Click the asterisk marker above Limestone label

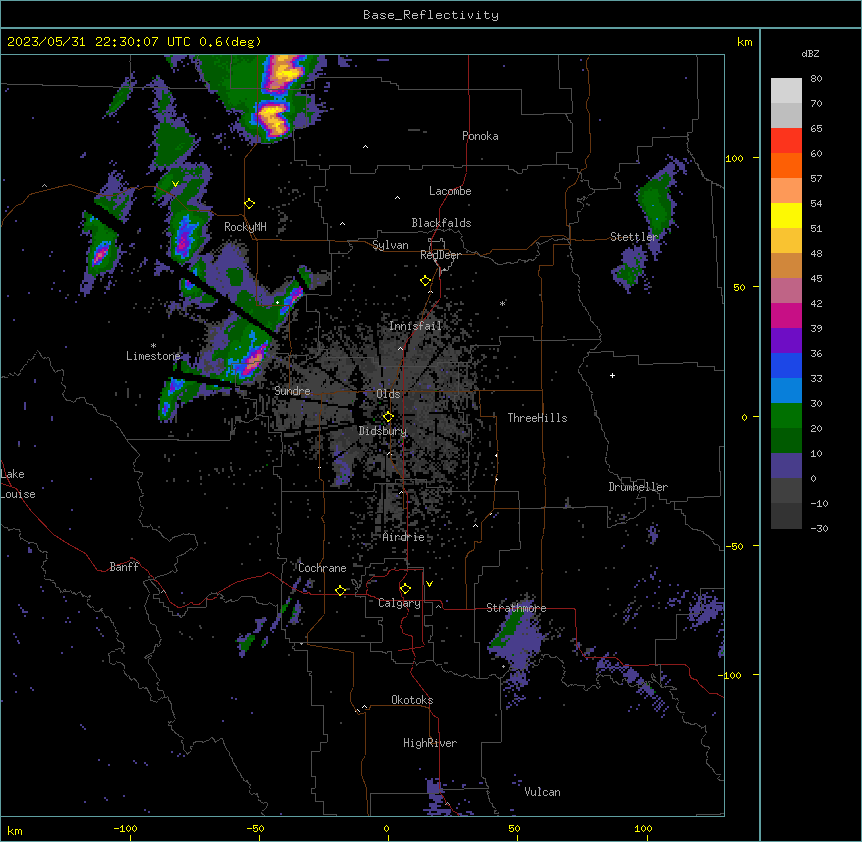[153, 346]
